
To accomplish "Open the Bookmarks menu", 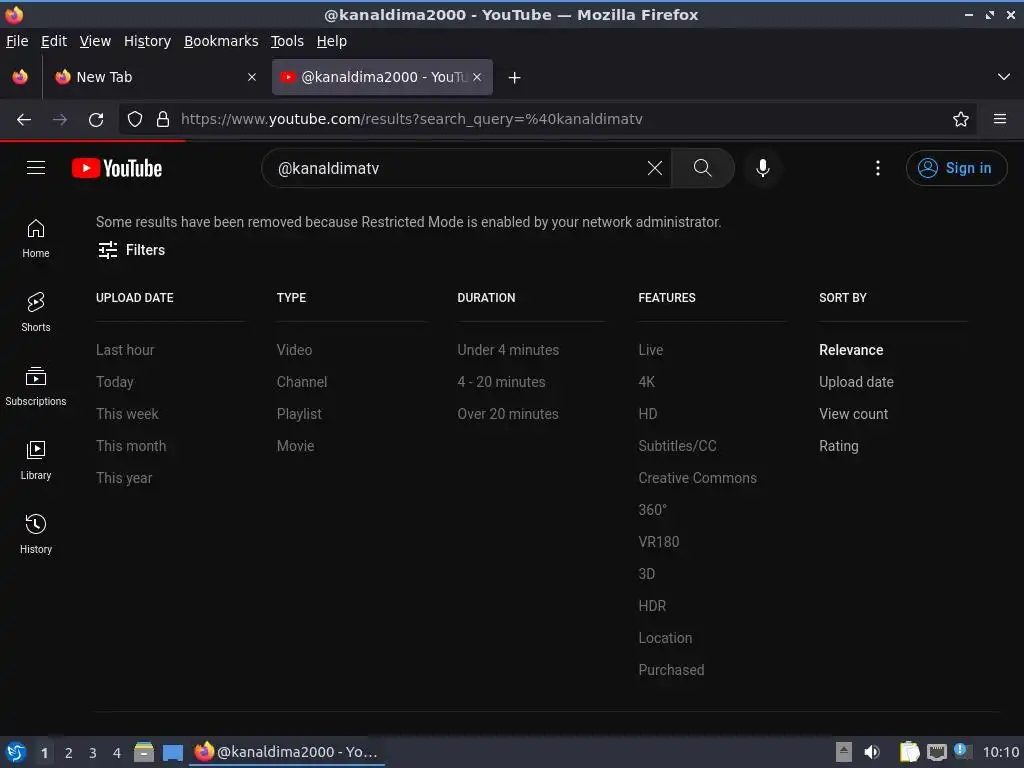I will pos(221,41).
